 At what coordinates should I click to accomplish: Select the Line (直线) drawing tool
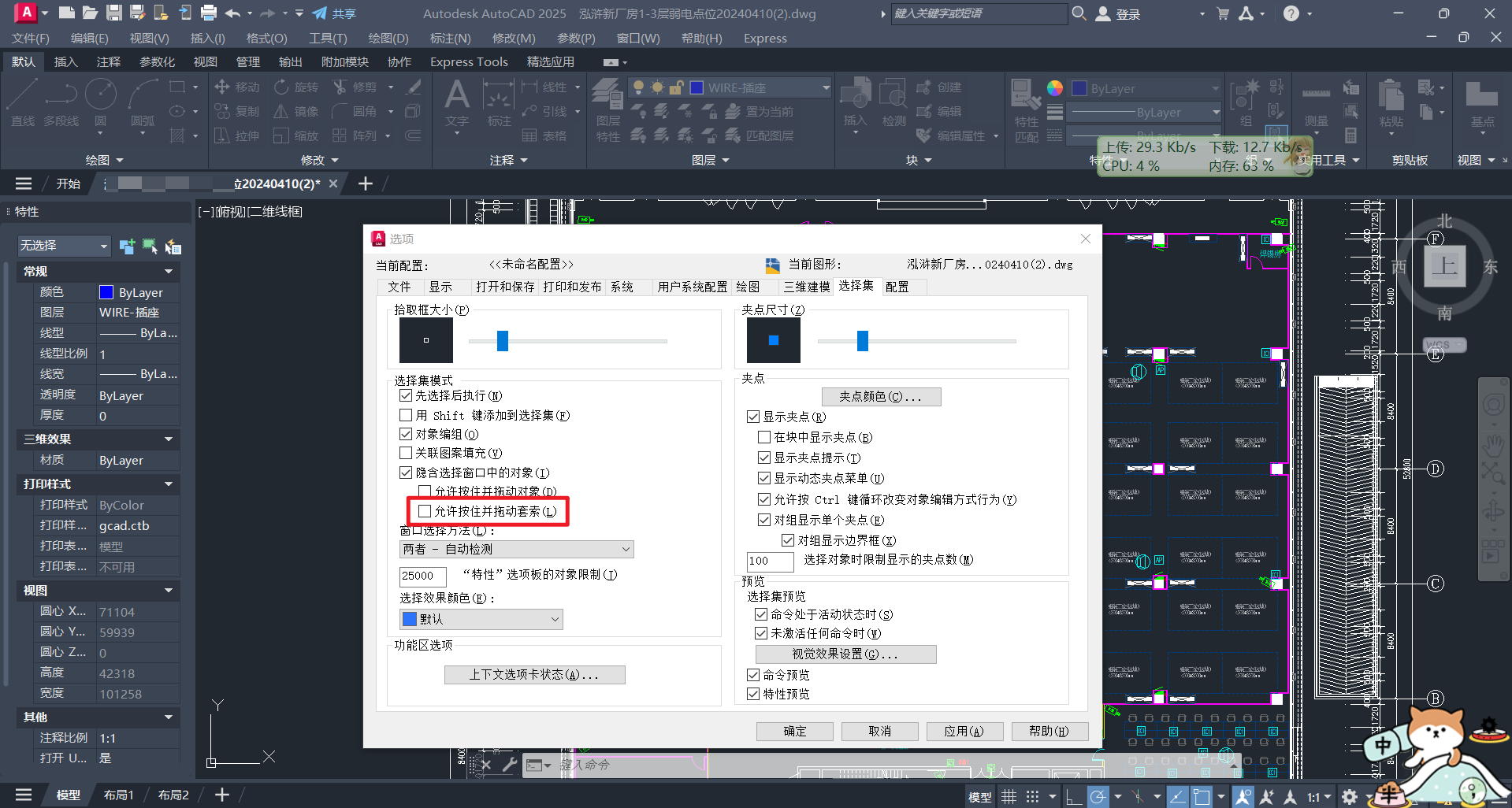(22, 102)
